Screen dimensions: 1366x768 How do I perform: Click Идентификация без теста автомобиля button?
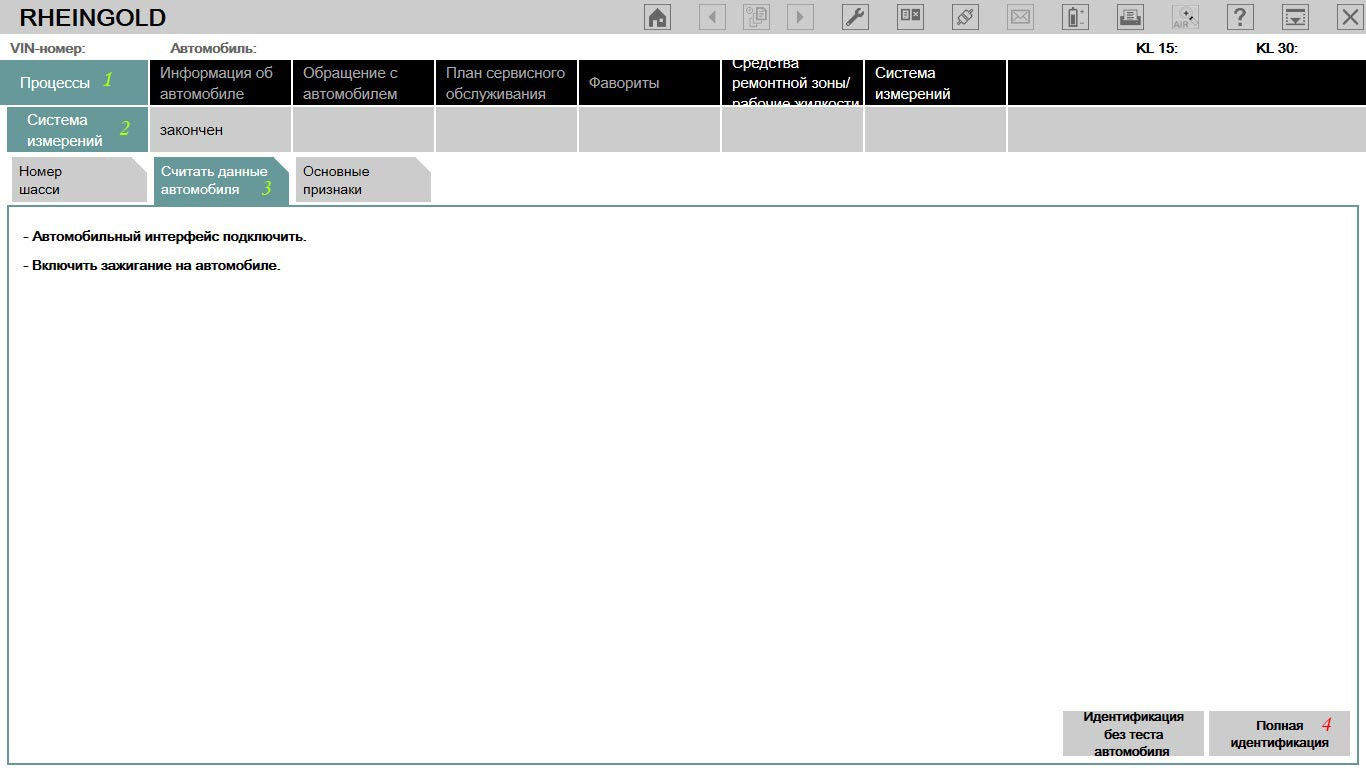tap(1134, 734)
